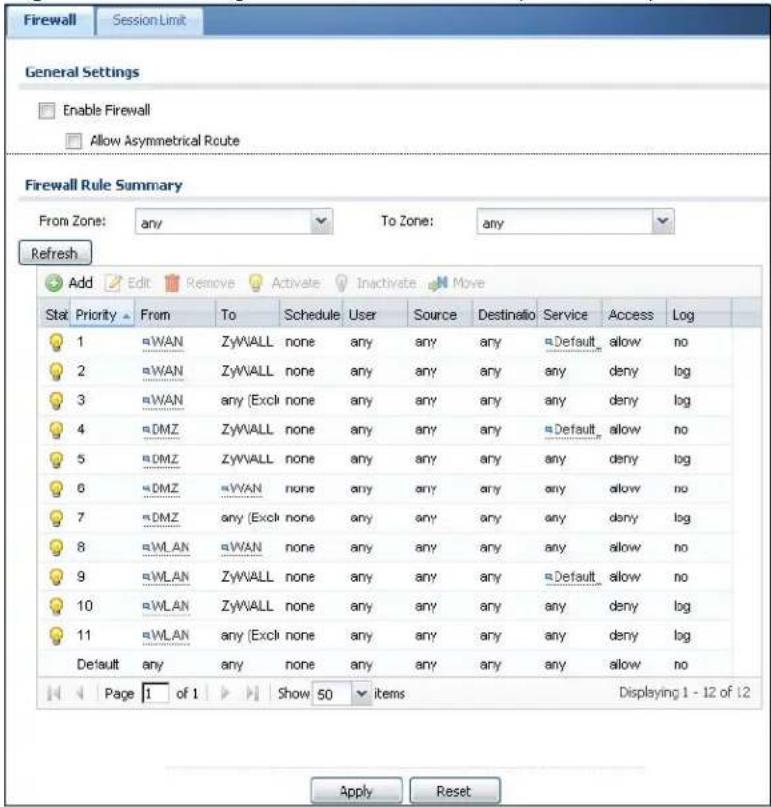
Task: Click the Edit rule pencil icon
Action: point(113,283)
